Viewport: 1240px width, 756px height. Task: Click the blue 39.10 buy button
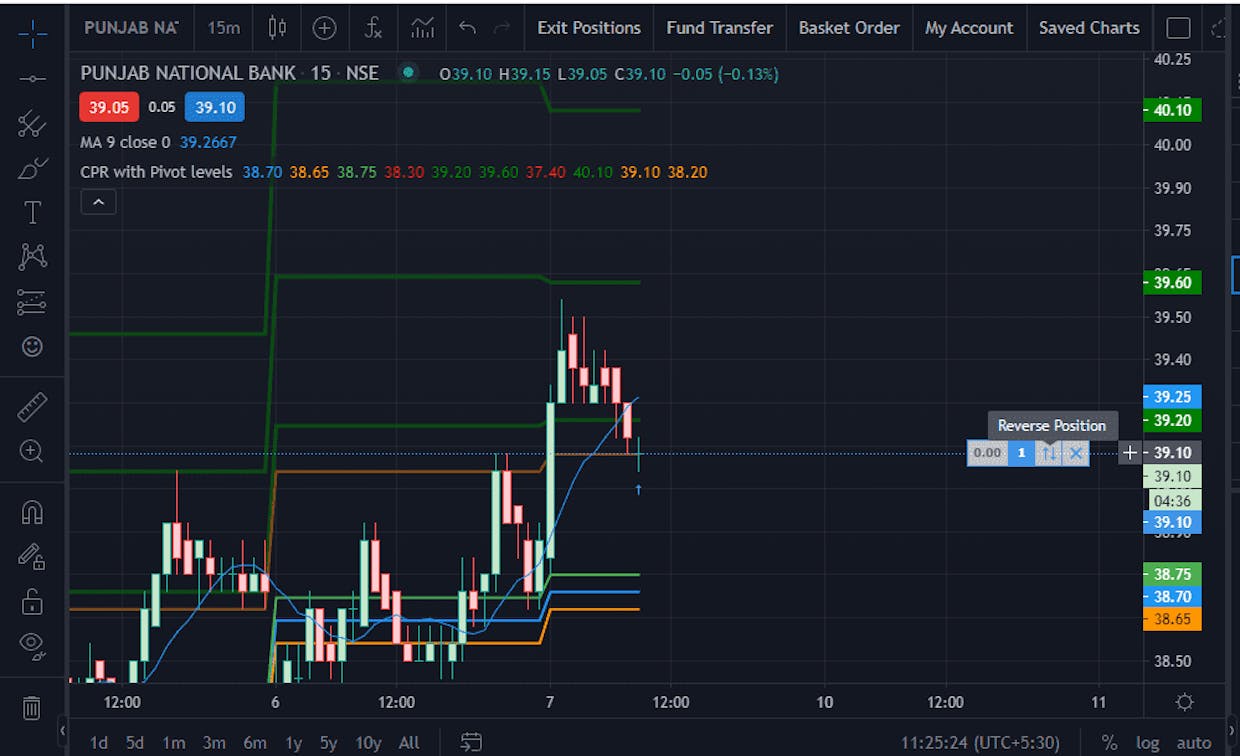215,107
